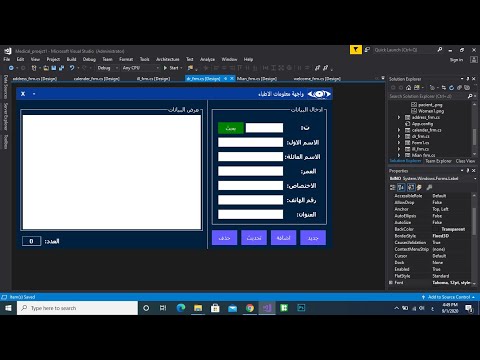
Task: Click the Undo icon in the toolbar
Action: 72,68
